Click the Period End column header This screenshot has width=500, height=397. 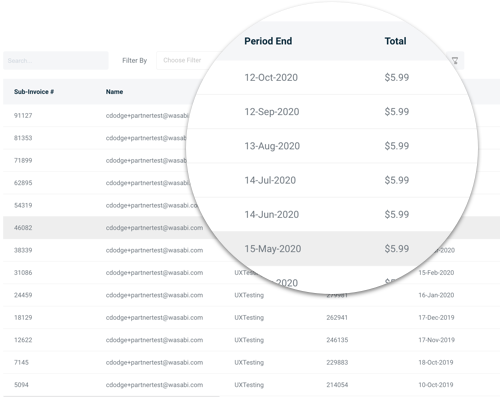[x=268, y=41]
